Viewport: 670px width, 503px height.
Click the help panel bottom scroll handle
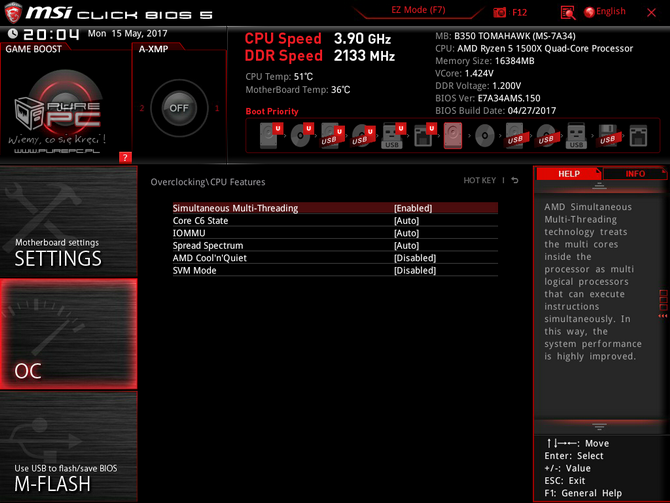click(x=599, y=427)
